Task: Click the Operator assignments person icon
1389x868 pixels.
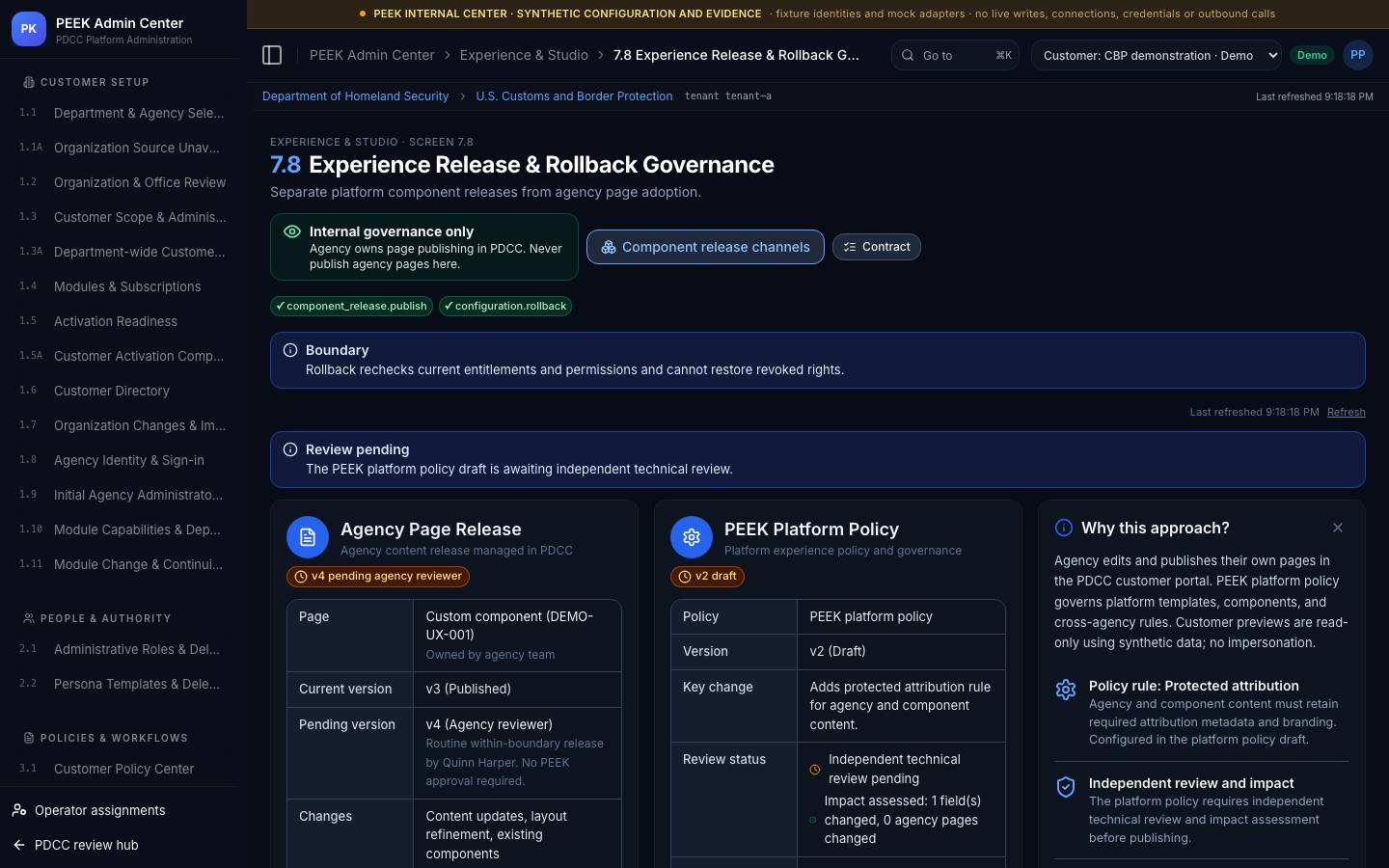Action: [19, 810]
